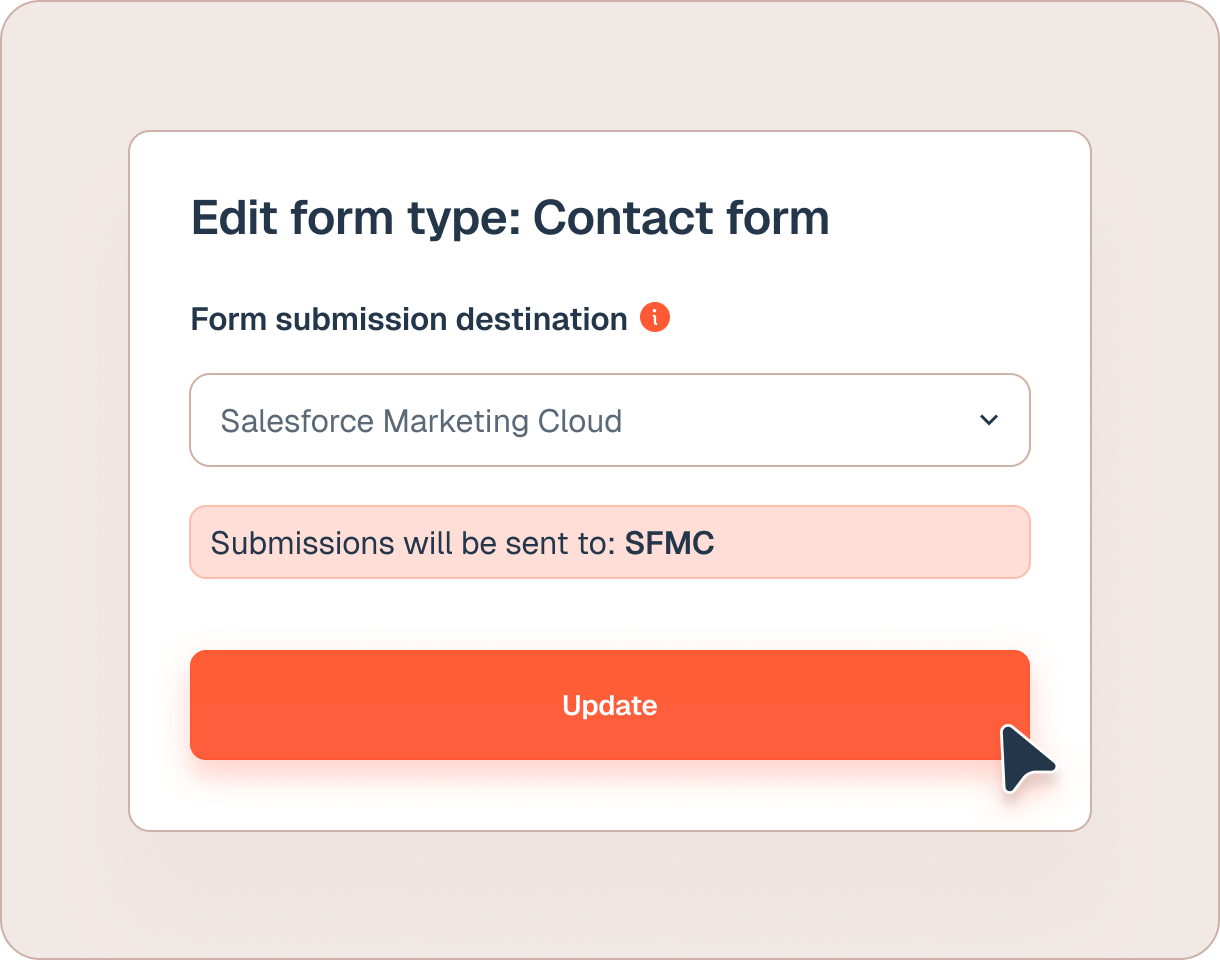Click the 'Form submission destination' label
Image resolution: width=1220 pixels, height=960 pixels.
(409, 320)
